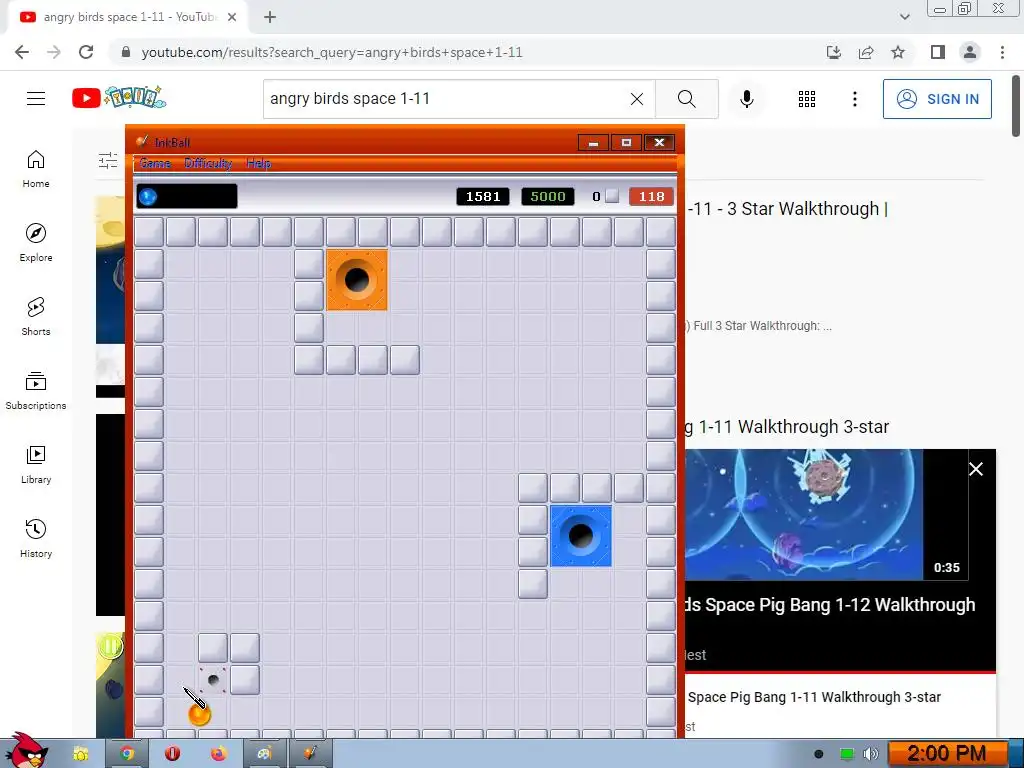
Task: Open Home in YouTube sidebar
Action: (x=36, y=169)
